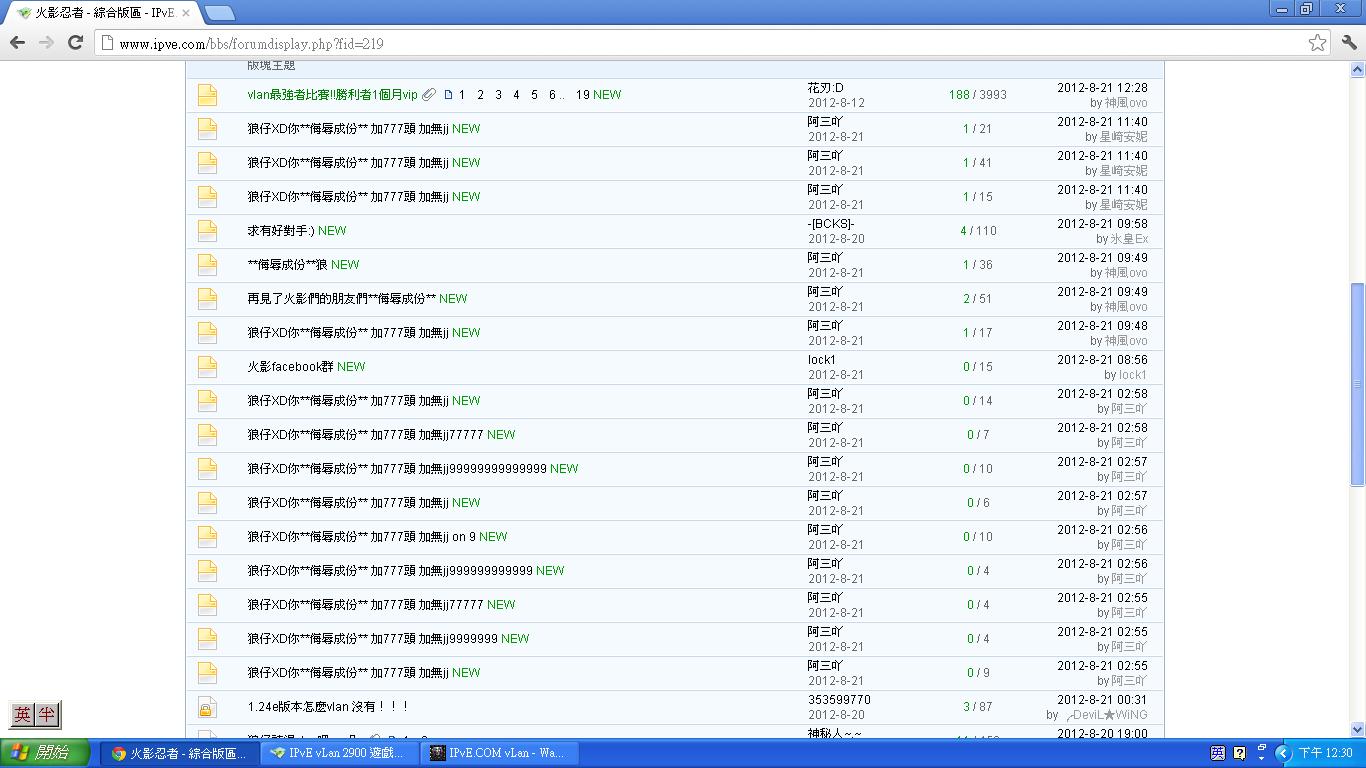
Task: Click the folder icon beside 加無jj9999999 thread
Action: tap(207, 639)
